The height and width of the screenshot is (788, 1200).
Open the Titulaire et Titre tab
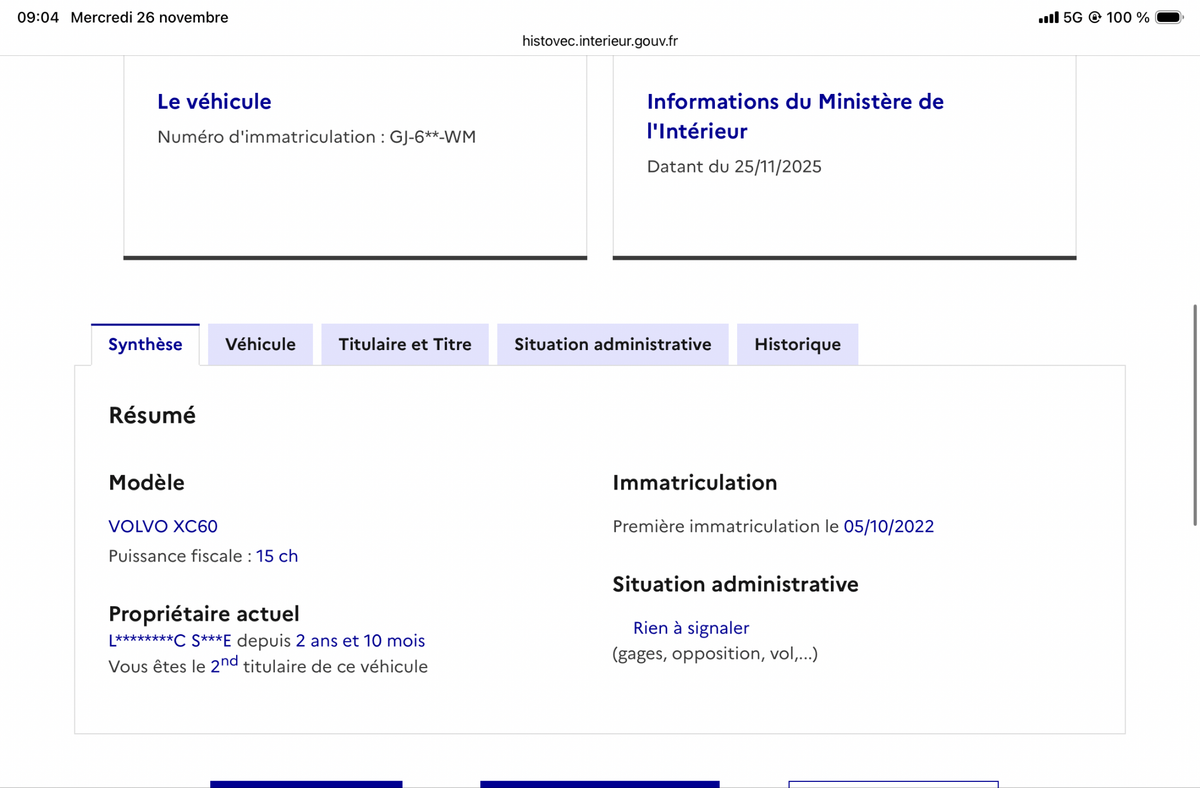point(405,344)
